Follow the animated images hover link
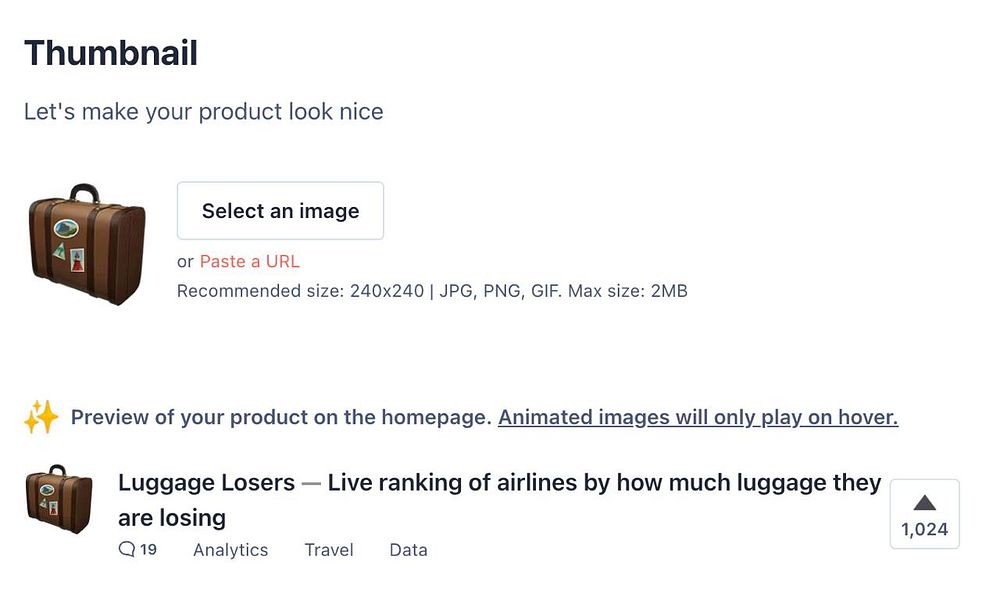This screenshot has height=601, width=1000. coord(698,417)
